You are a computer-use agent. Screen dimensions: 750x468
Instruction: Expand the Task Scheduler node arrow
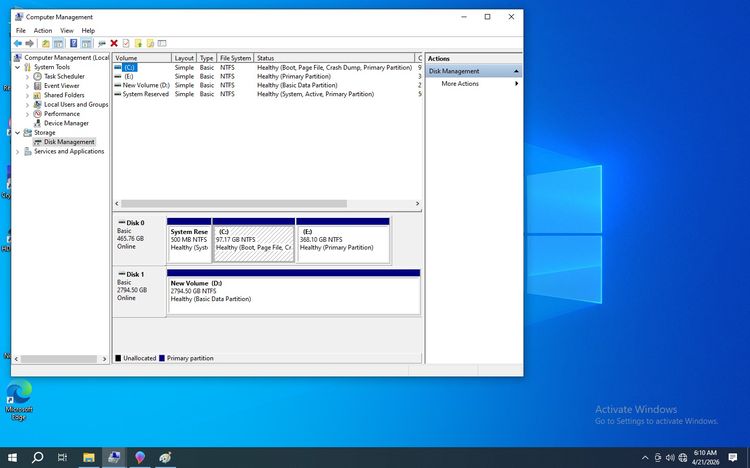(27, 77)
